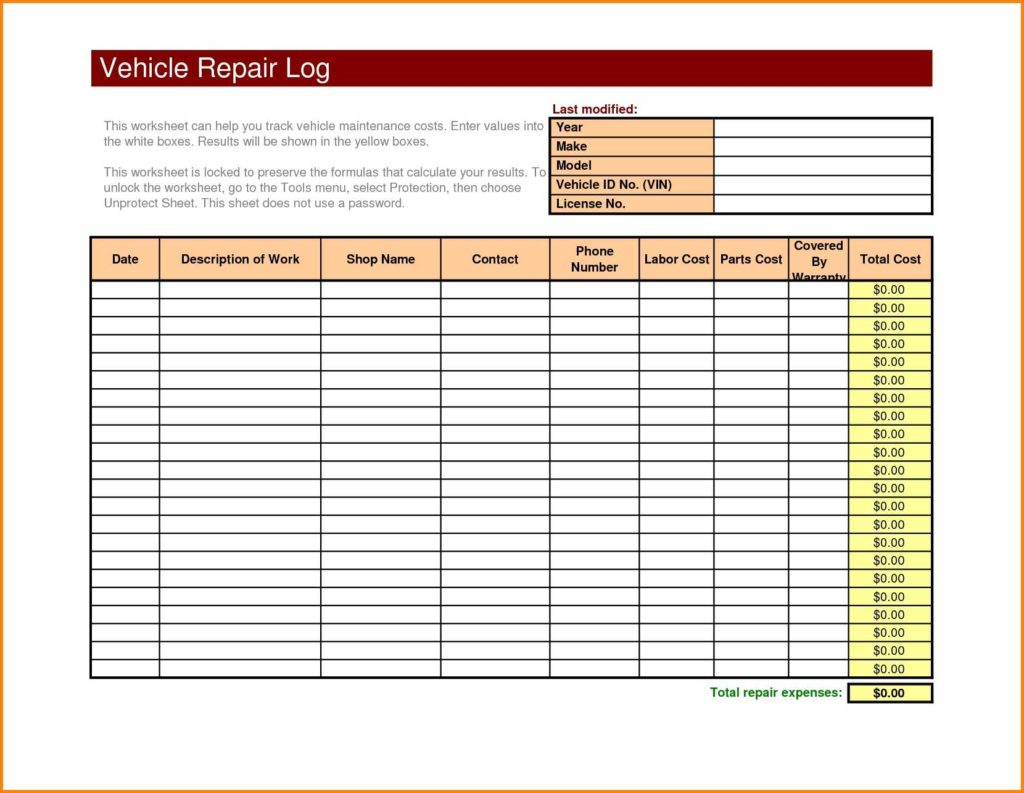Viewport: 1024px width, 793px height.
Task: Select the Vehicle ID No. (VIN) value box
Action: [x=823, y=185]
